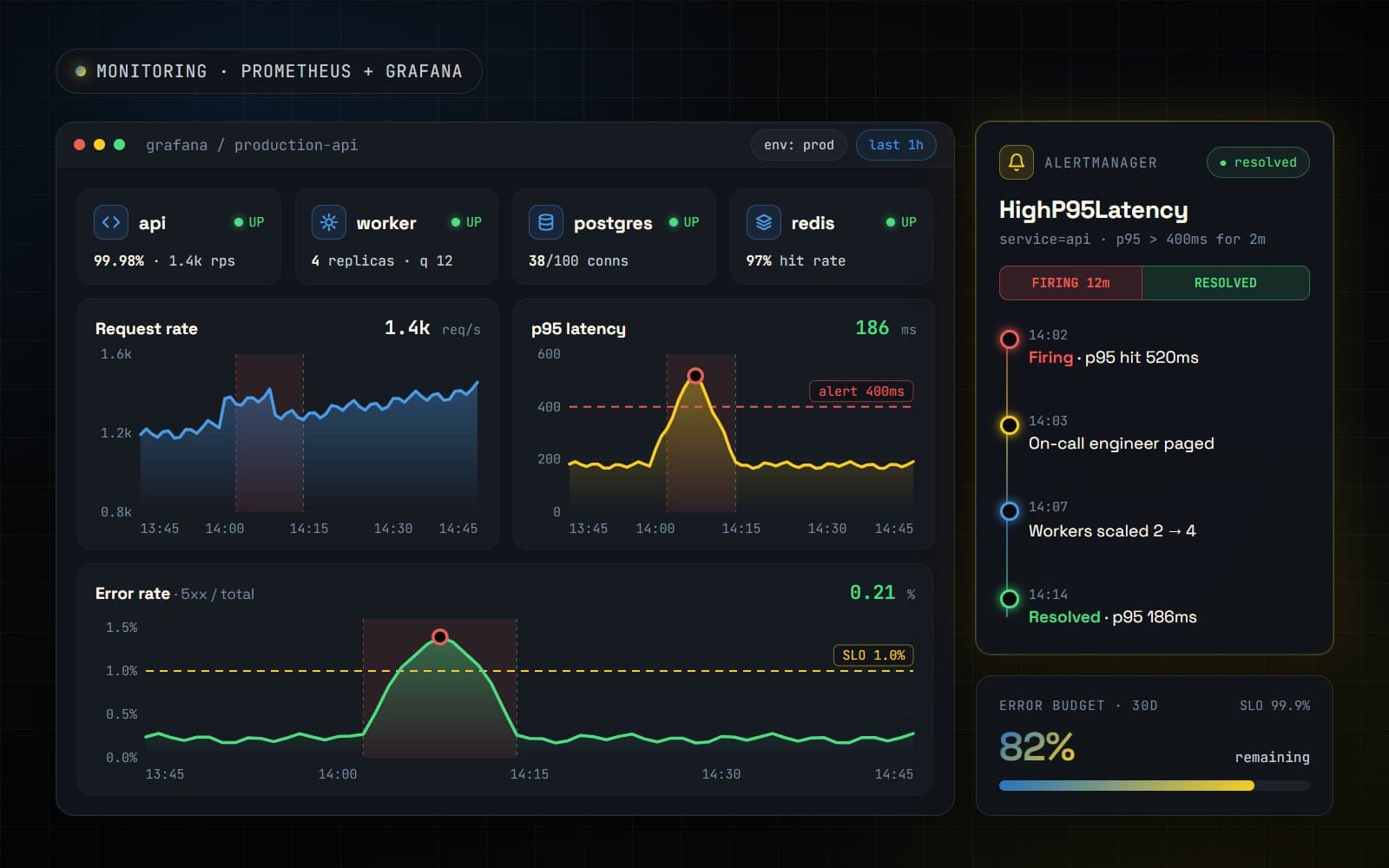
Task: Click the 'alert 400ms' threshold label
Action: (861, 391)
